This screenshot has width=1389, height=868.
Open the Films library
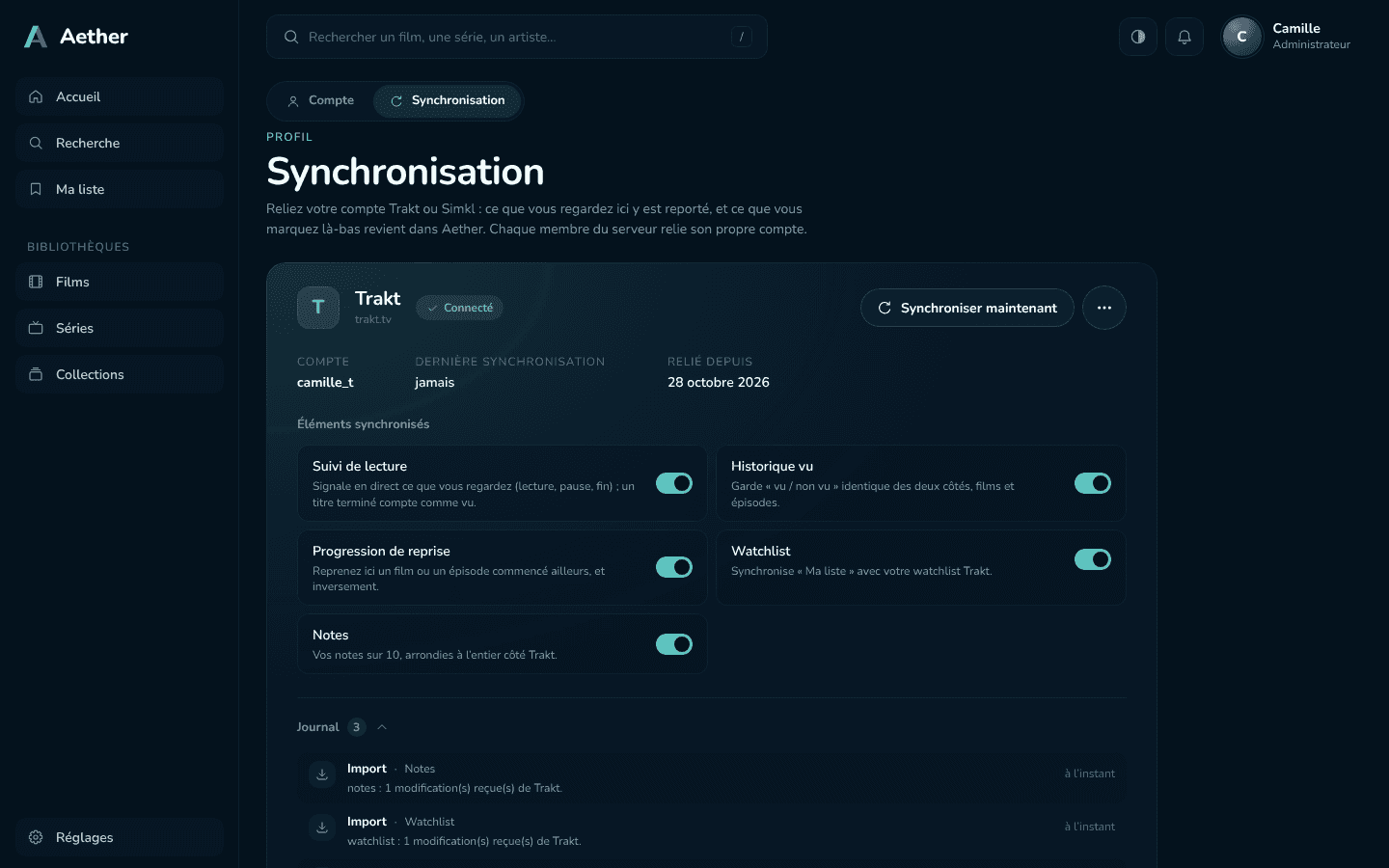pos(120,282)
